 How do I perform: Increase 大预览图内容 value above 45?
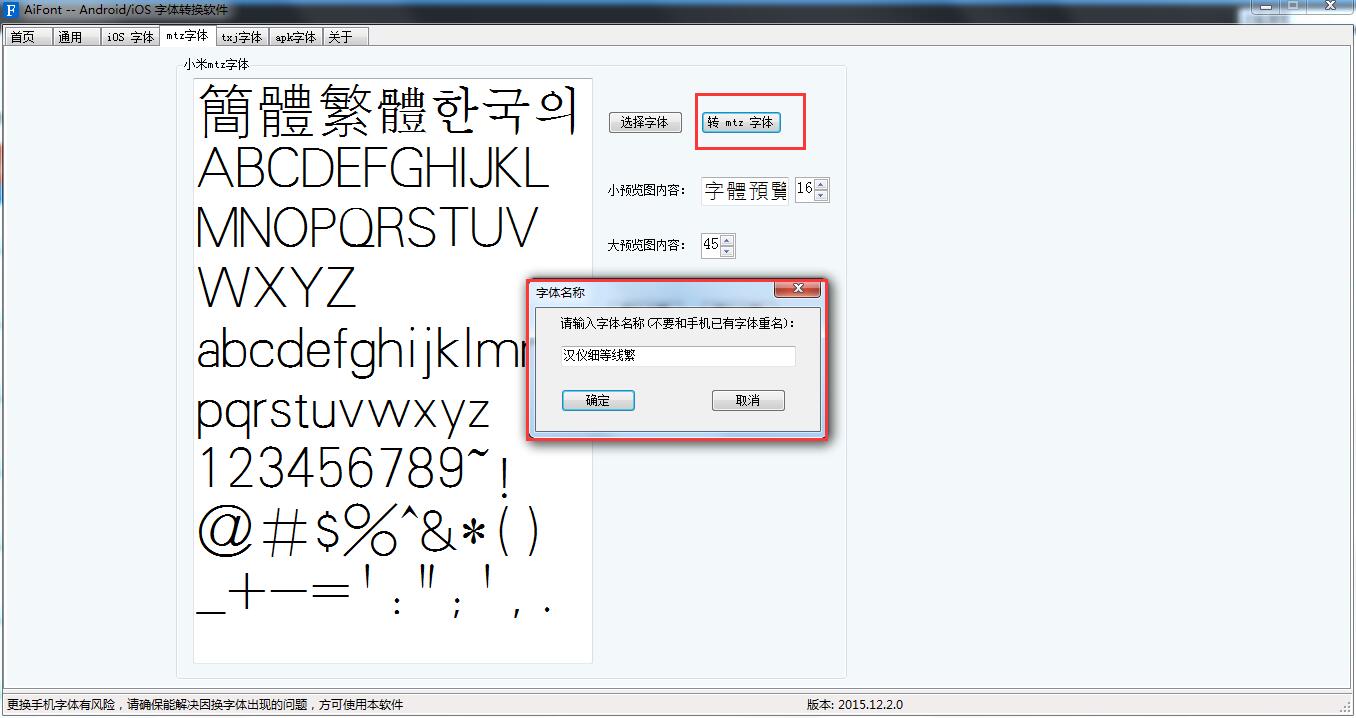point(727,239)
